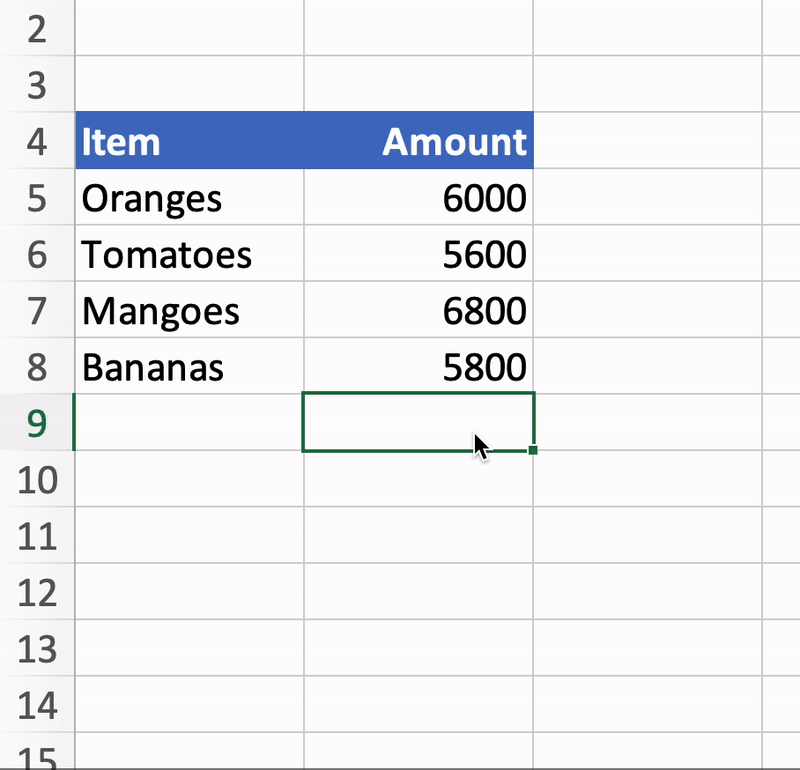Click row header 5 to select it
800x770 pixels.
pos(37,198)
